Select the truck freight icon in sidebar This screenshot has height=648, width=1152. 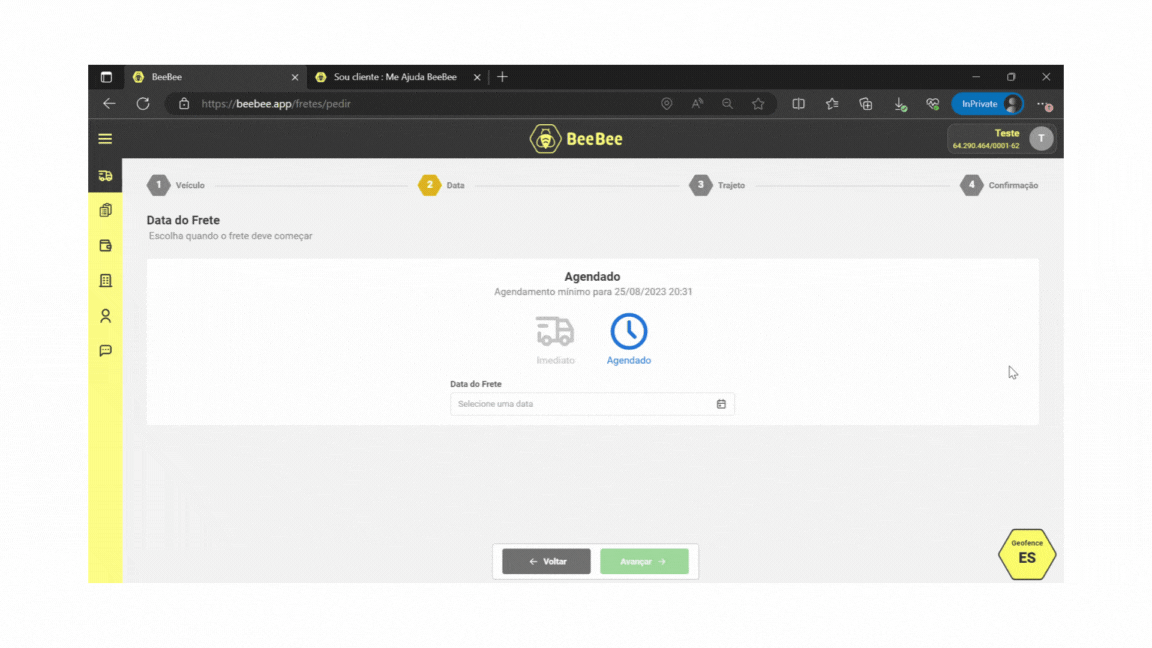(x=106, y=176)
